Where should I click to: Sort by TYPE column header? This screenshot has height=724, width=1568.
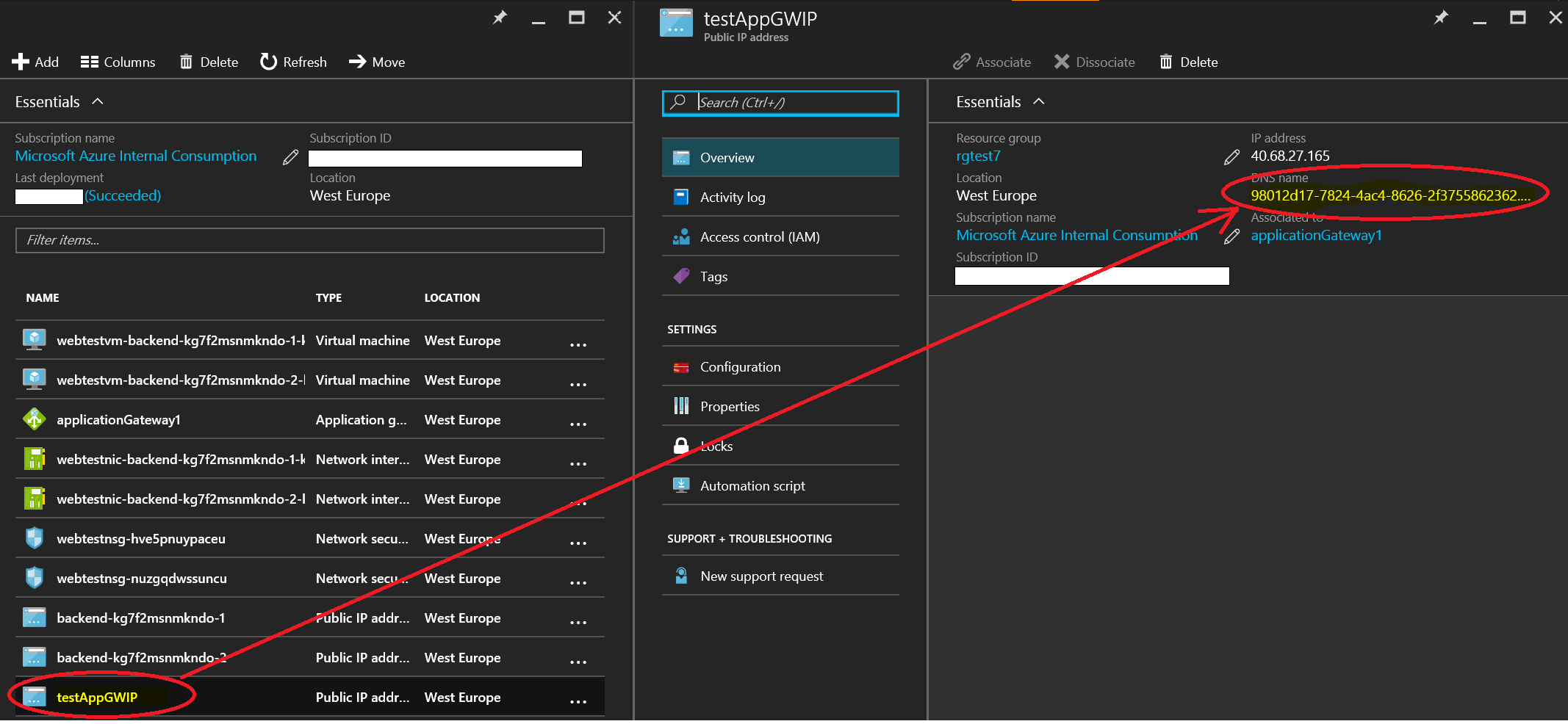point(328,297)
